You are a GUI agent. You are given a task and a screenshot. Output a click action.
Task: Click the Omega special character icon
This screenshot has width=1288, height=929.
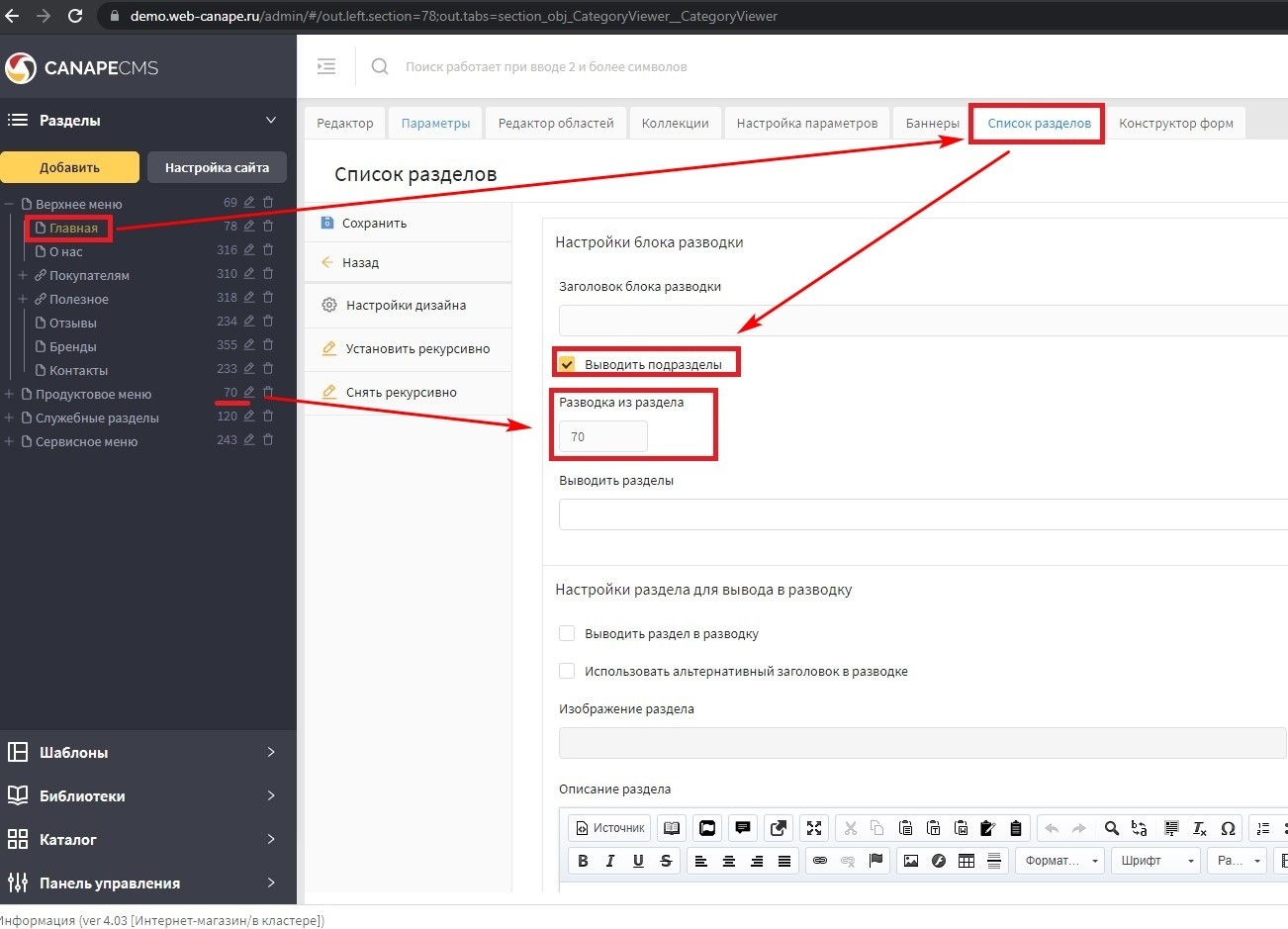coord(1228,828)
